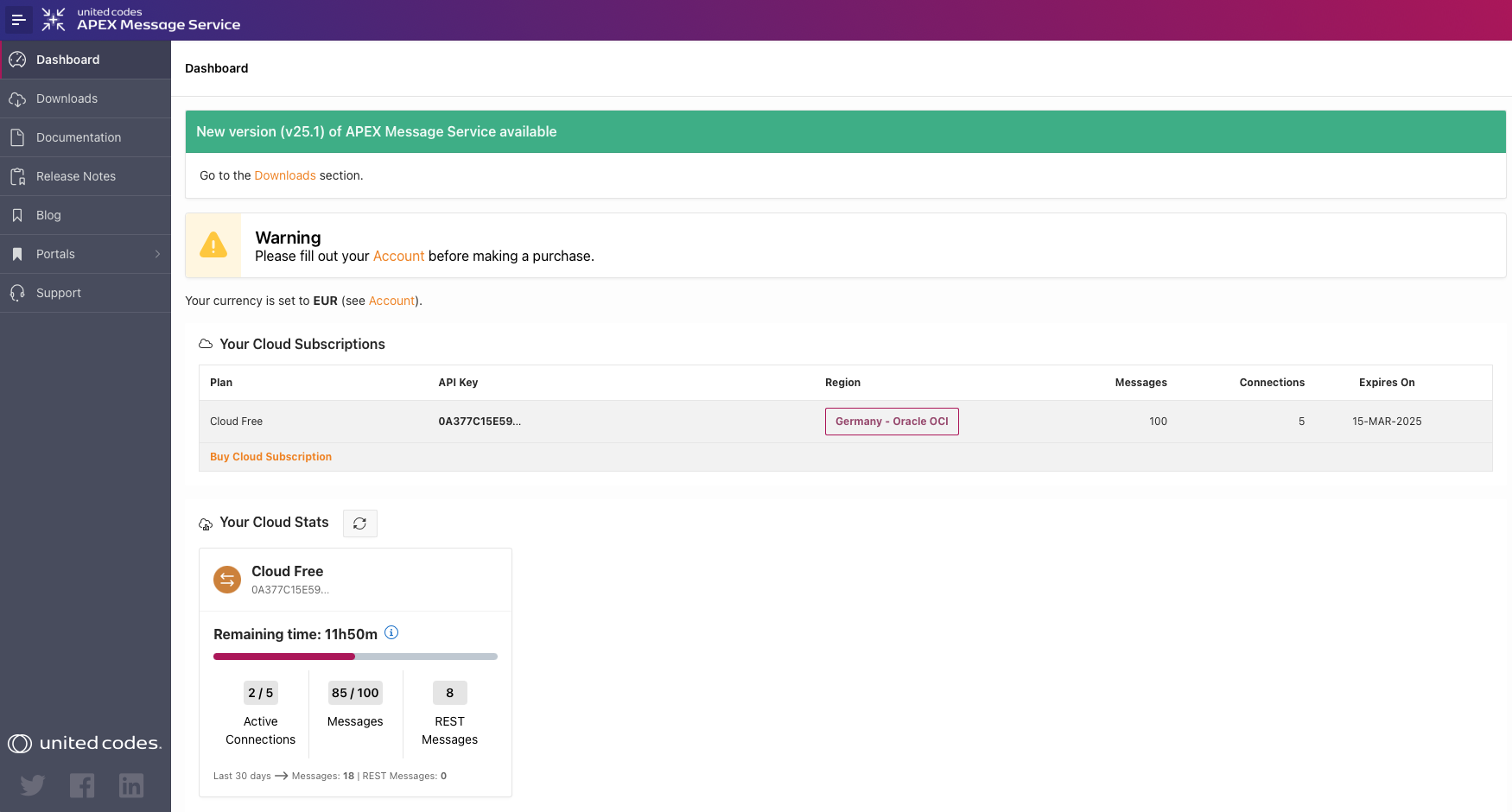Click the API key 0A377C15E59... in the table

(480, 422)
